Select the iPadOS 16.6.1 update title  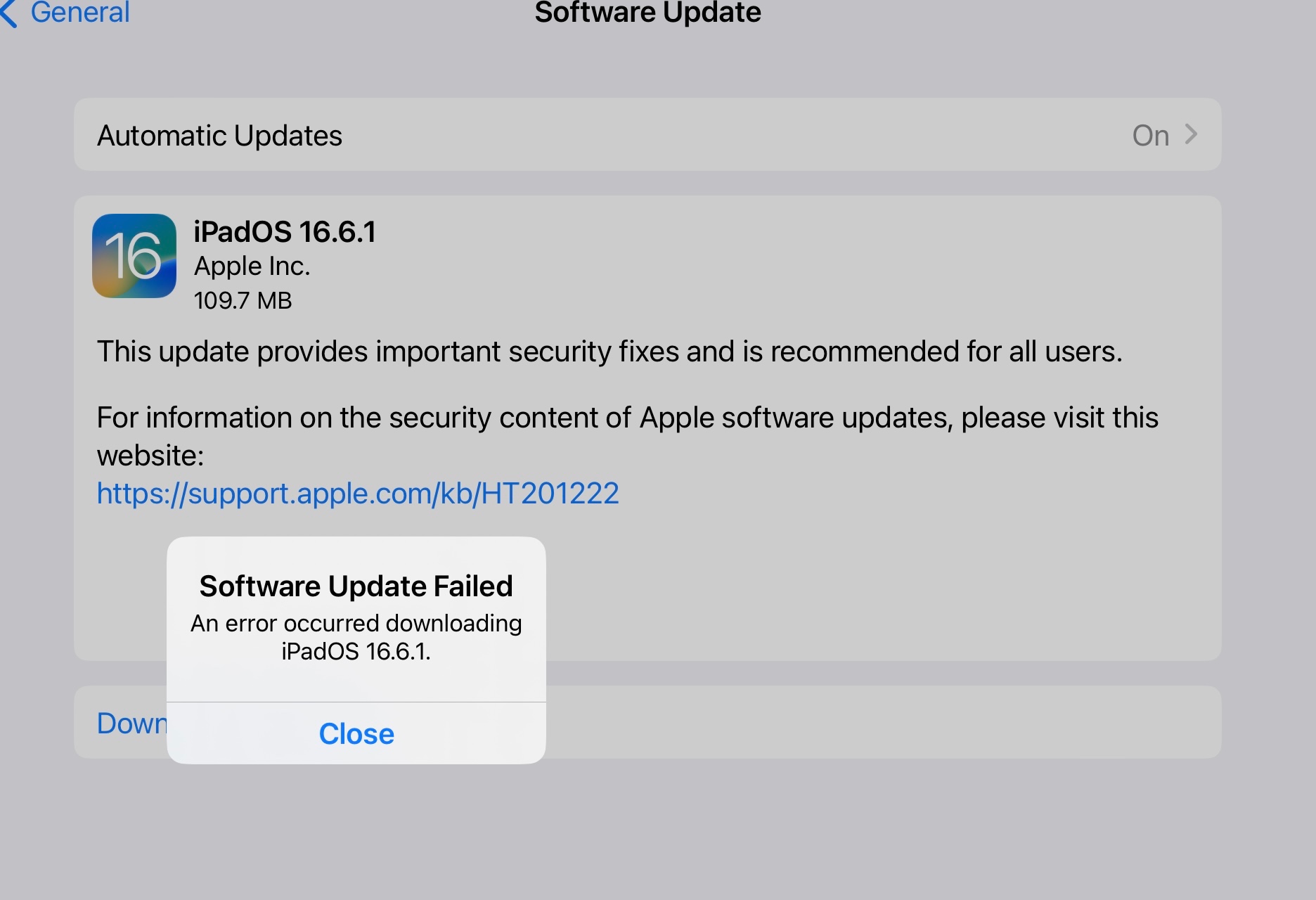pos(285,232)
